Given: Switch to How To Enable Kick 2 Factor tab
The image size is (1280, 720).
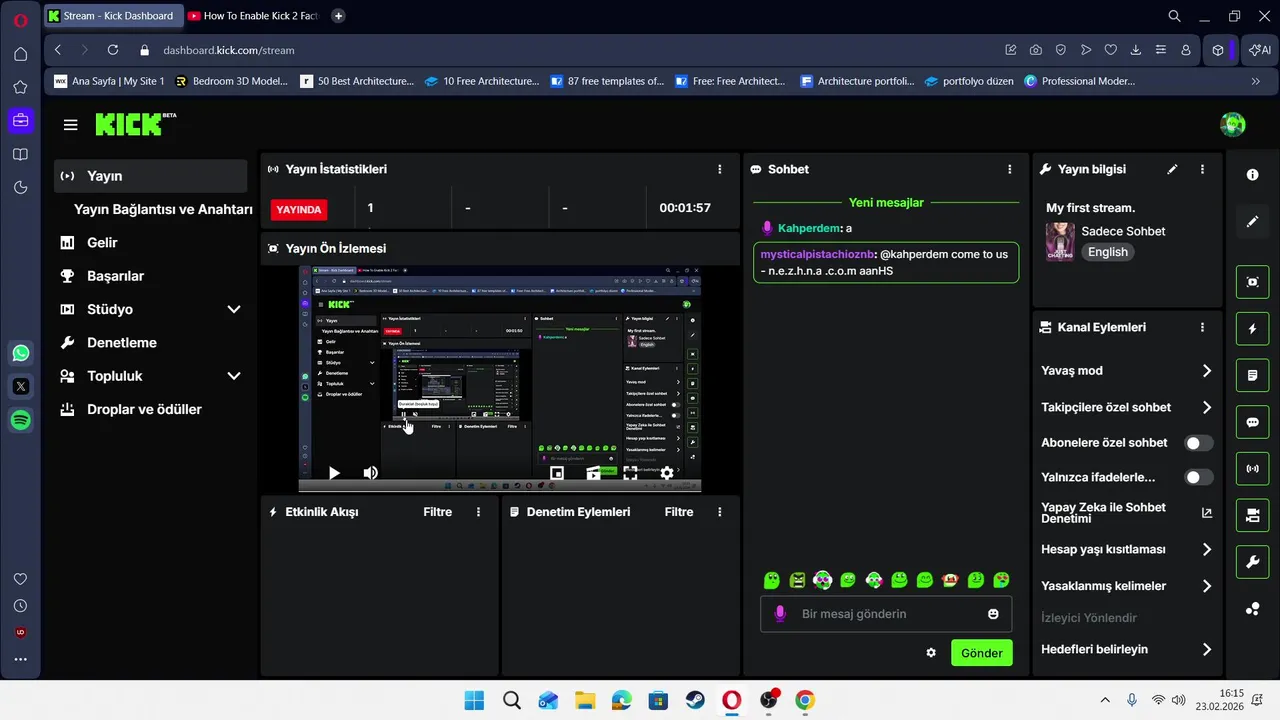Looking at the screenshot, I should pyautogui.click(x=253, y=16).
